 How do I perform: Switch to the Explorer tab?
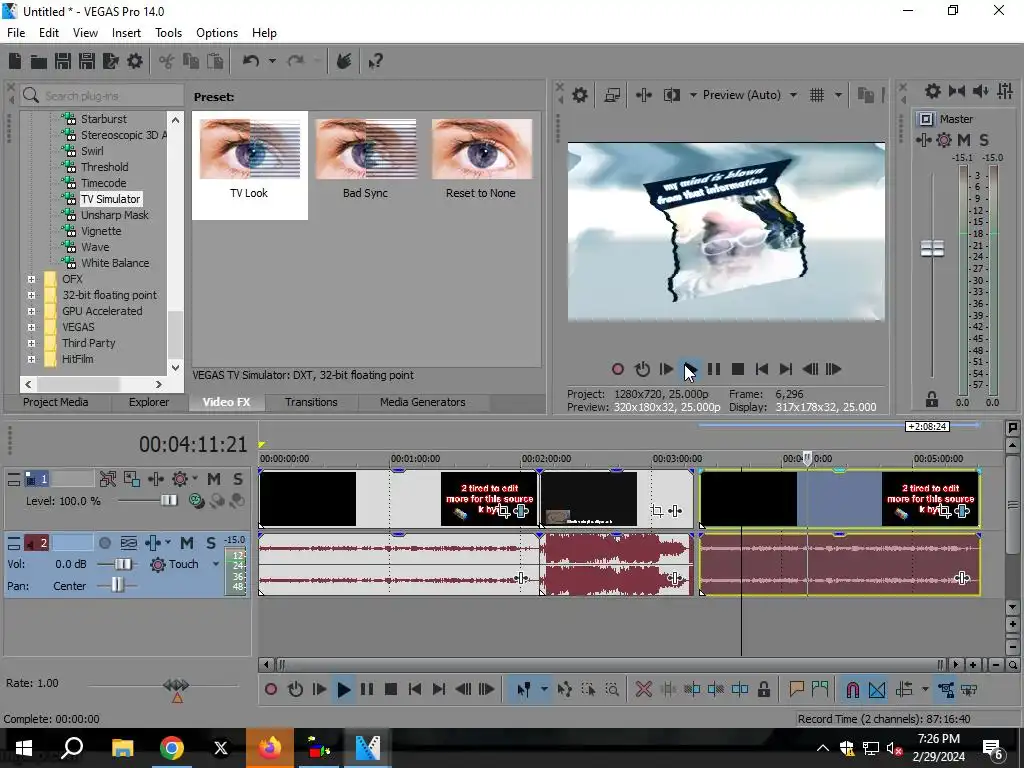coord(149,402)
